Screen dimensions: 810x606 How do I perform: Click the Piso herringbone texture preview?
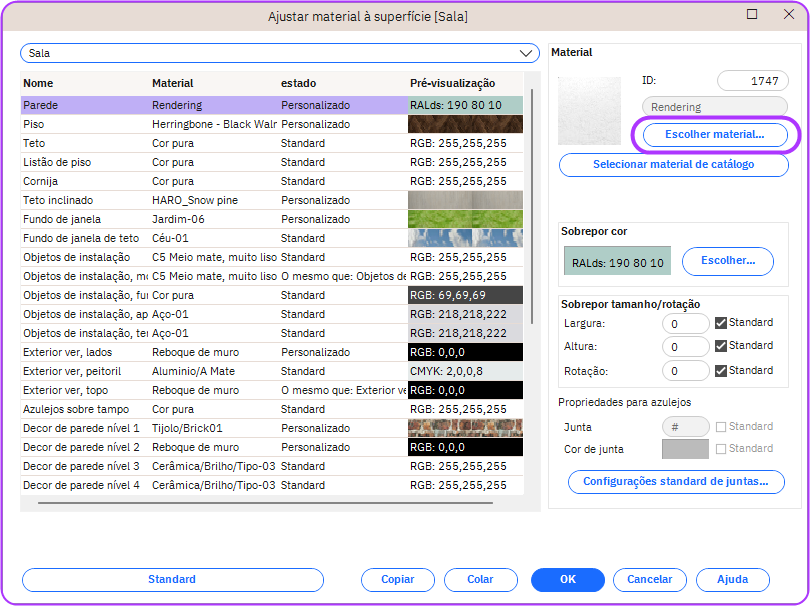pos(465,124)
